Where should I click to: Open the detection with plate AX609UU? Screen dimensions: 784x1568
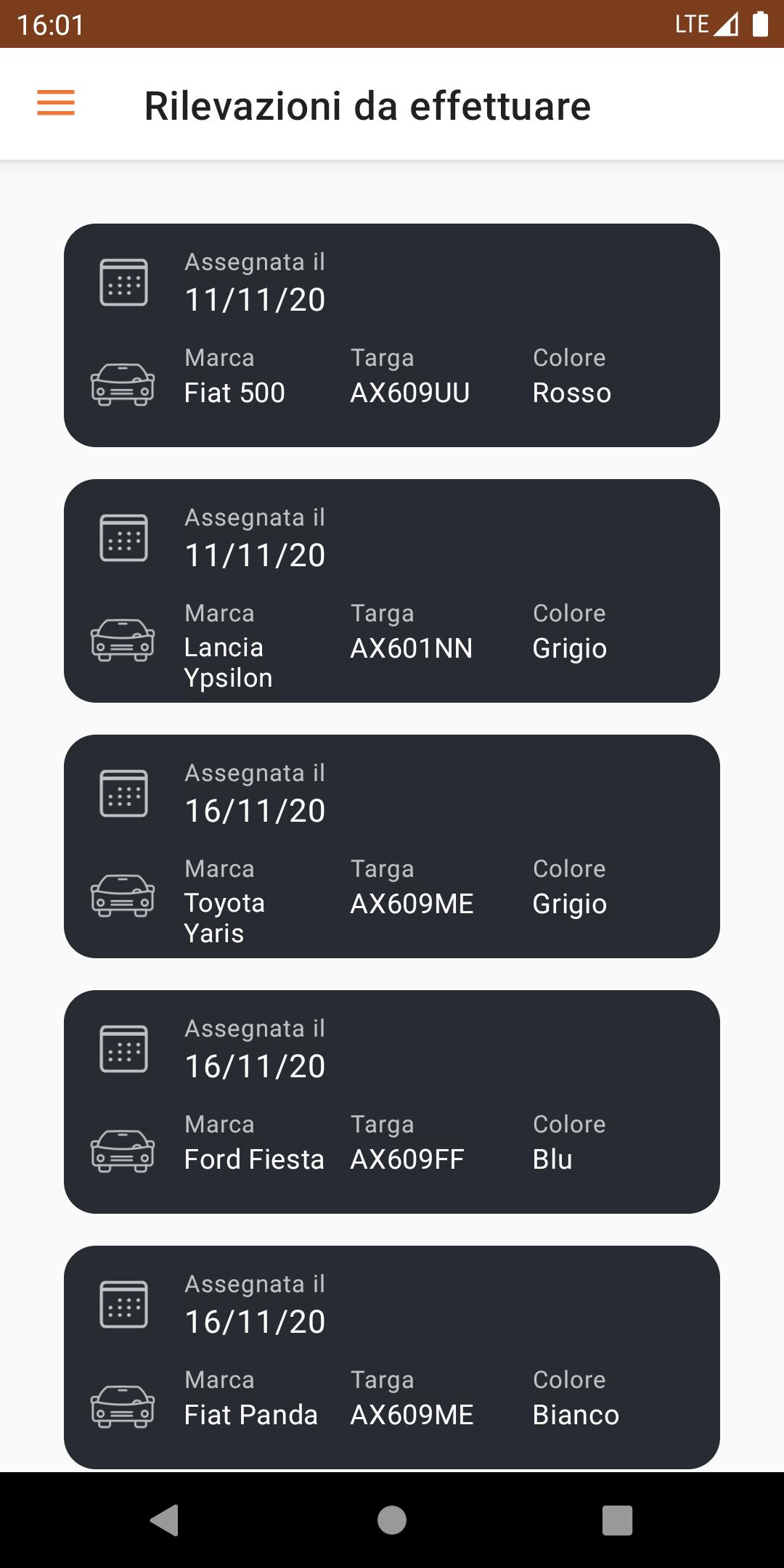tap(392, 335)
